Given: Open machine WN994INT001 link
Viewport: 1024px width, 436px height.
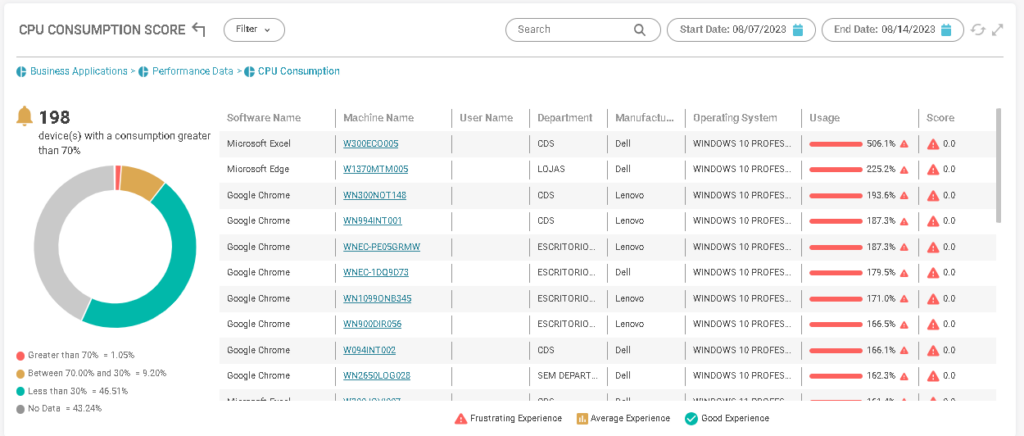Looking at the screenshot, I should [x=372, y=221].
